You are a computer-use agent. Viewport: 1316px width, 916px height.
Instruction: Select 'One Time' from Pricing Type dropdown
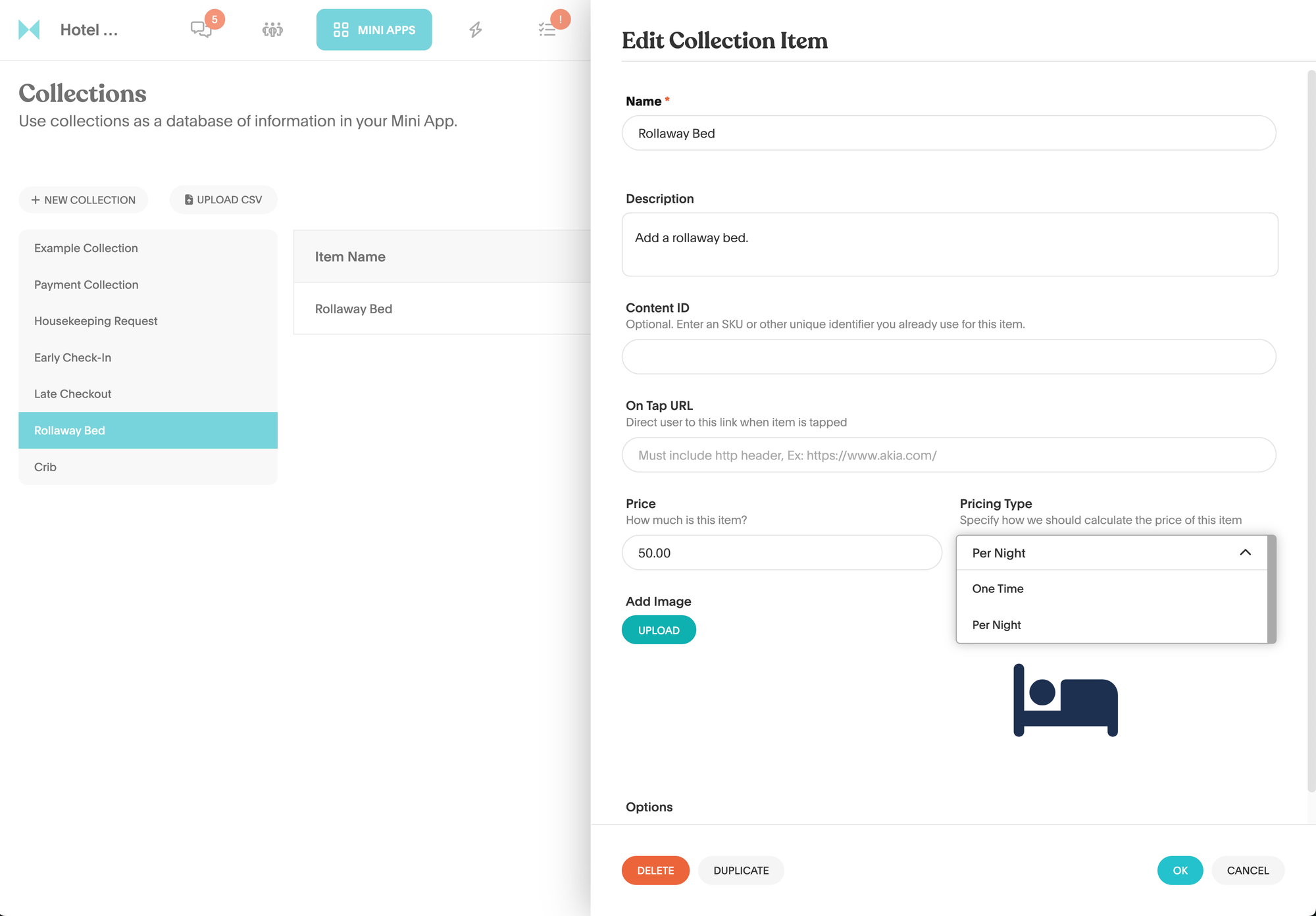point(998,588)
